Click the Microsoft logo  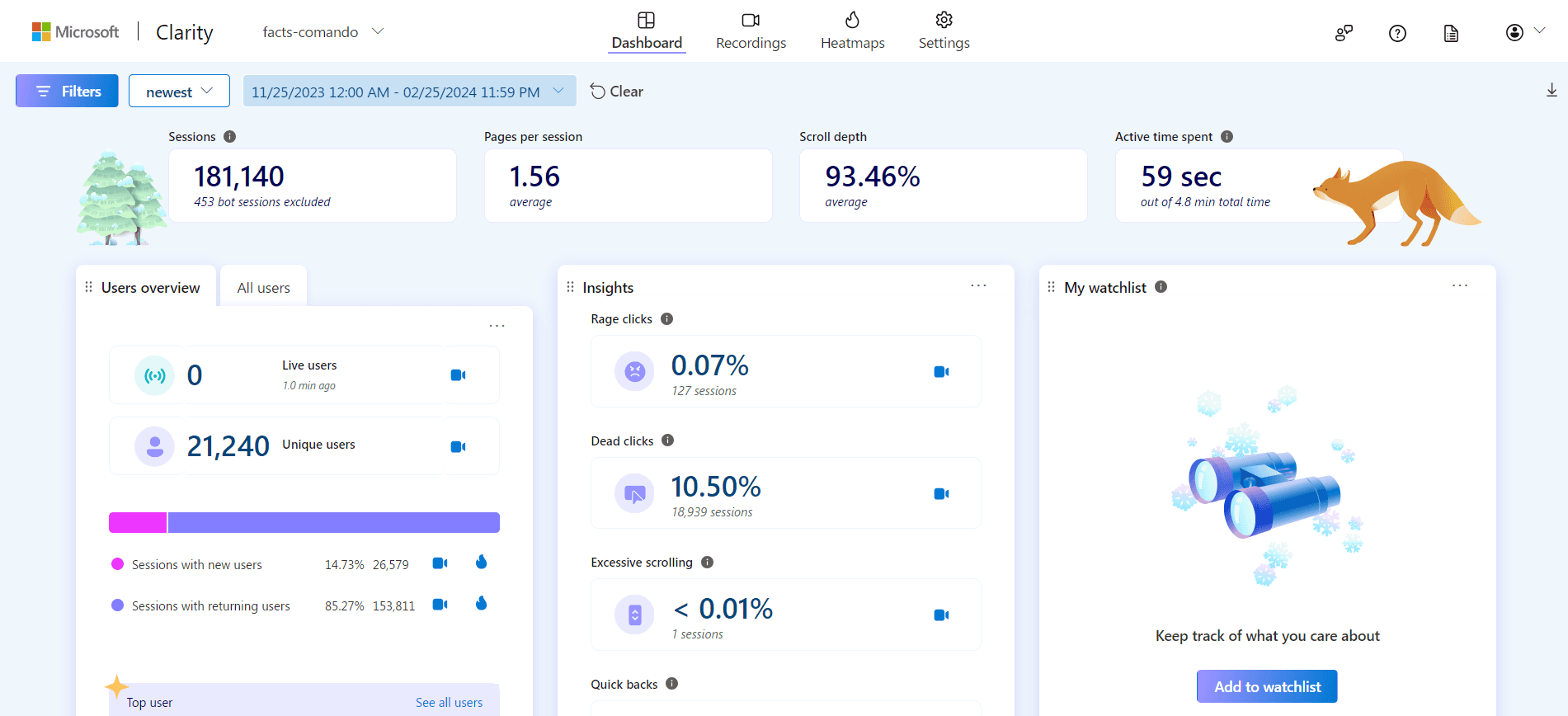click(x=75, y=31)
